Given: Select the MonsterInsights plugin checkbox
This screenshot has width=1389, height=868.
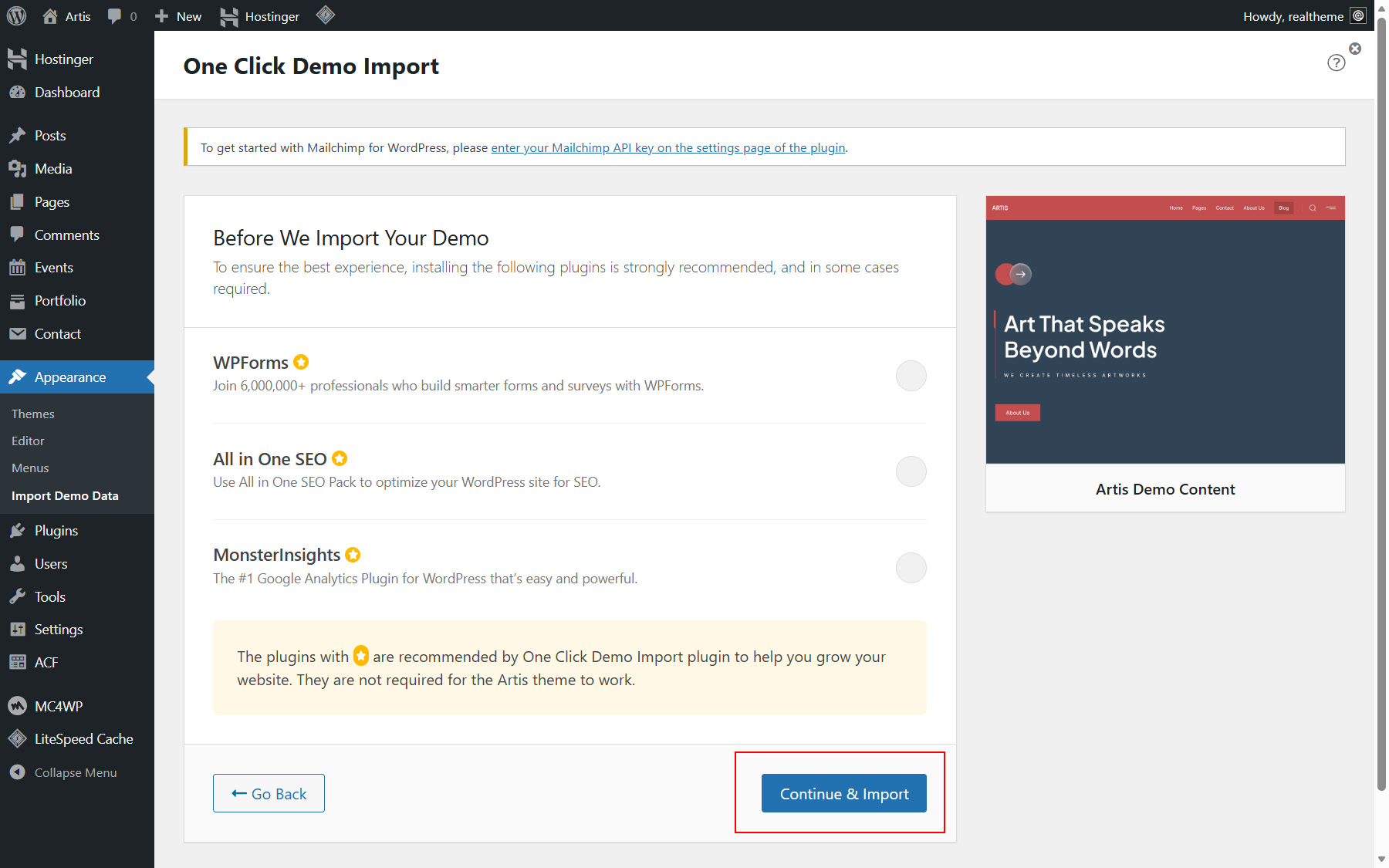Looking at the screenshot, I should click(x=911, y=568).
